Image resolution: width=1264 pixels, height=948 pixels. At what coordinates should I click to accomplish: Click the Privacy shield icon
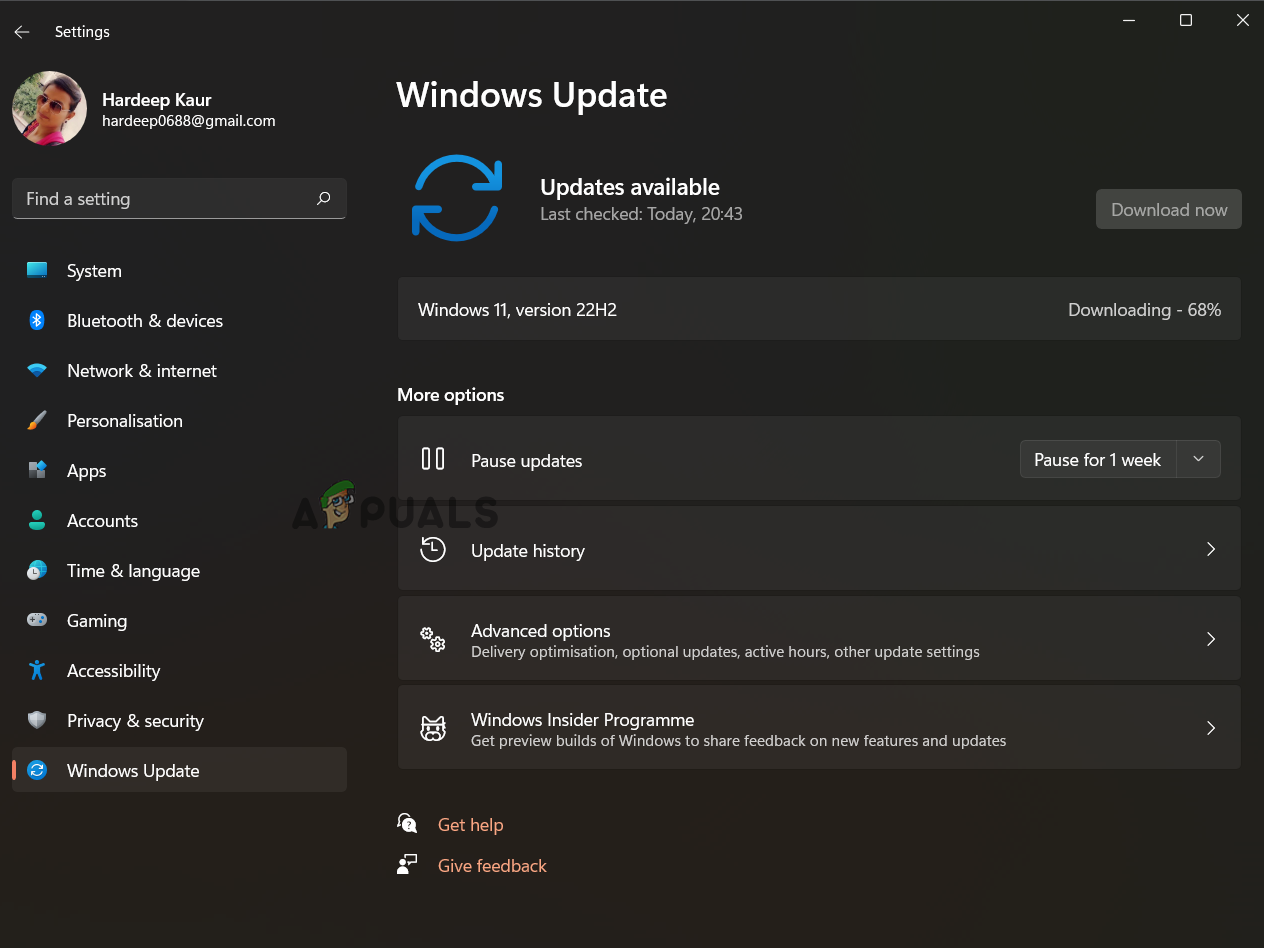click(37, 720)
